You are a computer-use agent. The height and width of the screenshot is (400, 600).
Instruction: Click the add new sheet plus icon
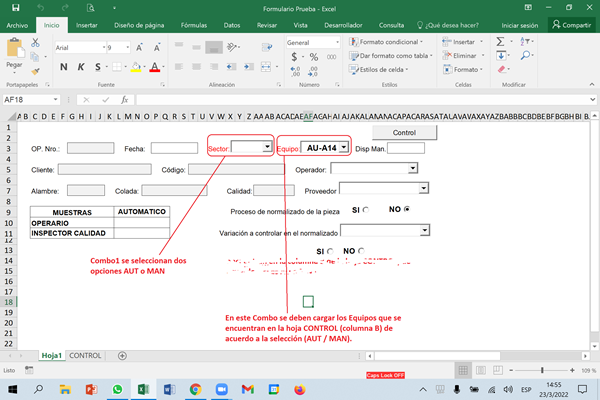122,355
